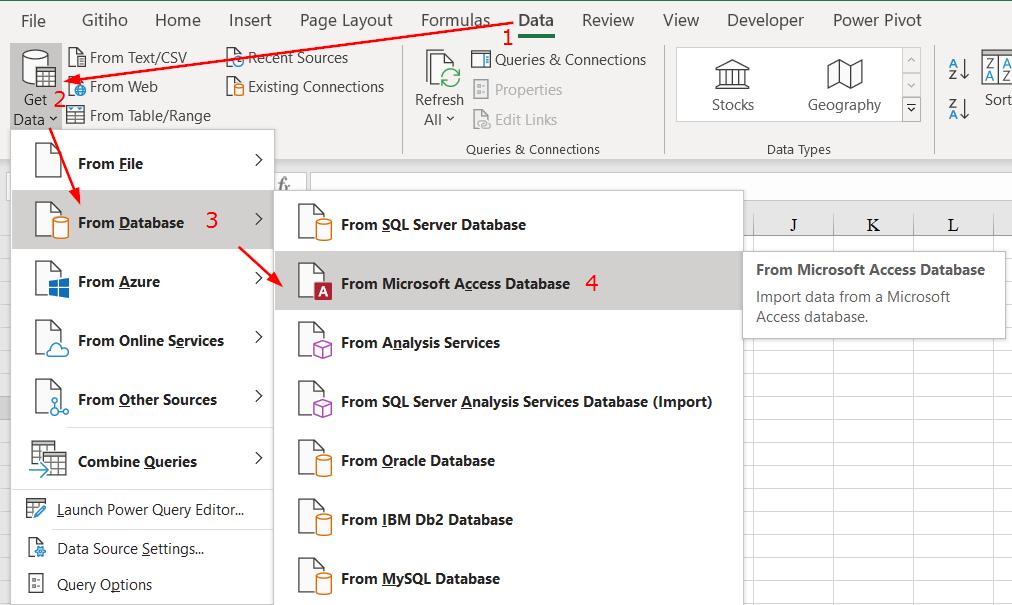The height and width of the screenshot is (605, 1012).
Task: Click the Existing Connections icon
Action: click(x=235, y=87)
